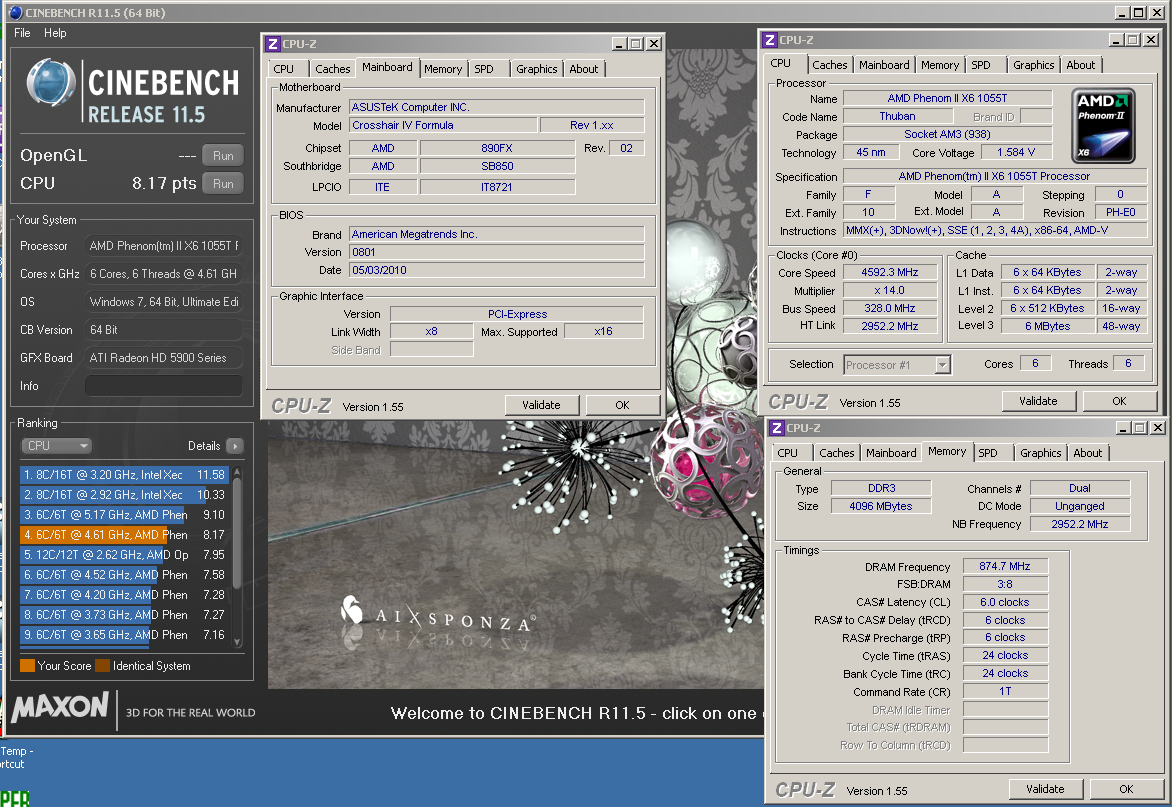Click the ranking list scroll up arrow
Screen dimensions: 1172x807
point(238,471)
